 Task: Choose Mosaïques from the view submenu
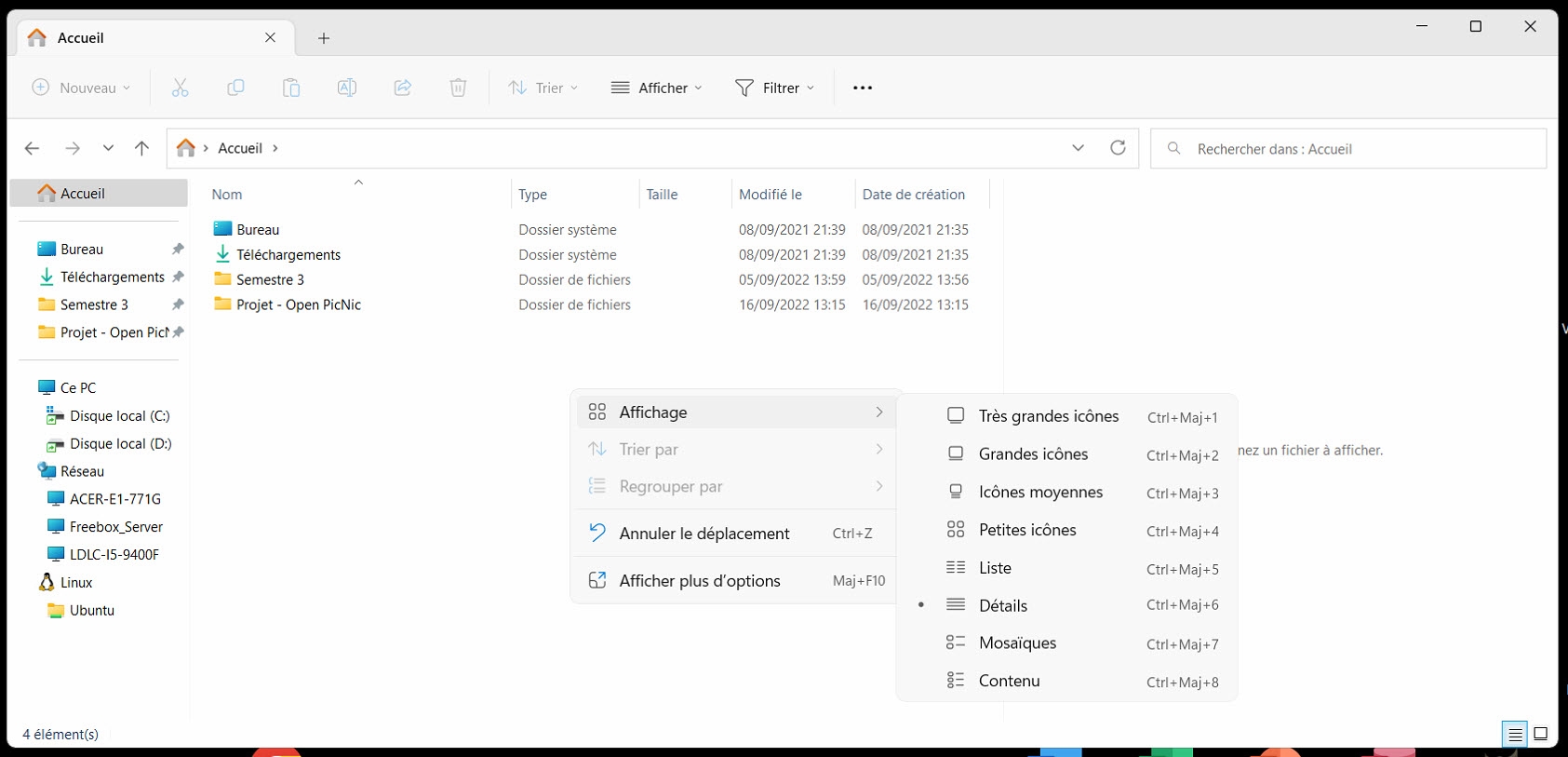pyautogui.click(x=1017, y=643)
